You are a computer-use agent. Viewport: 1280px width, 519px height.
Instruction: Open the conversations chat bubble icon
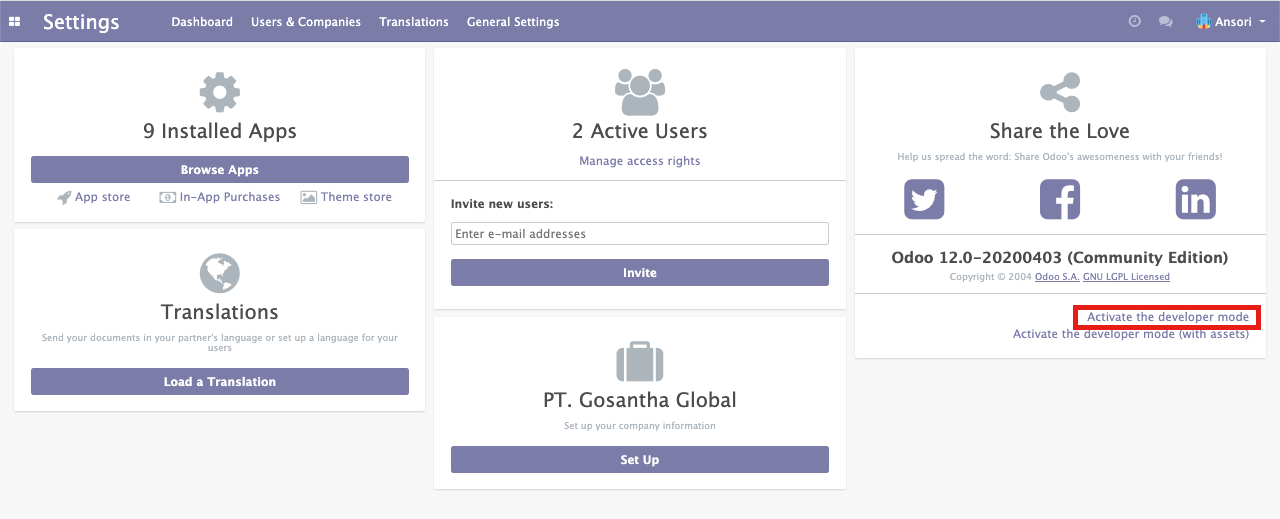(x=1165, y=21)
